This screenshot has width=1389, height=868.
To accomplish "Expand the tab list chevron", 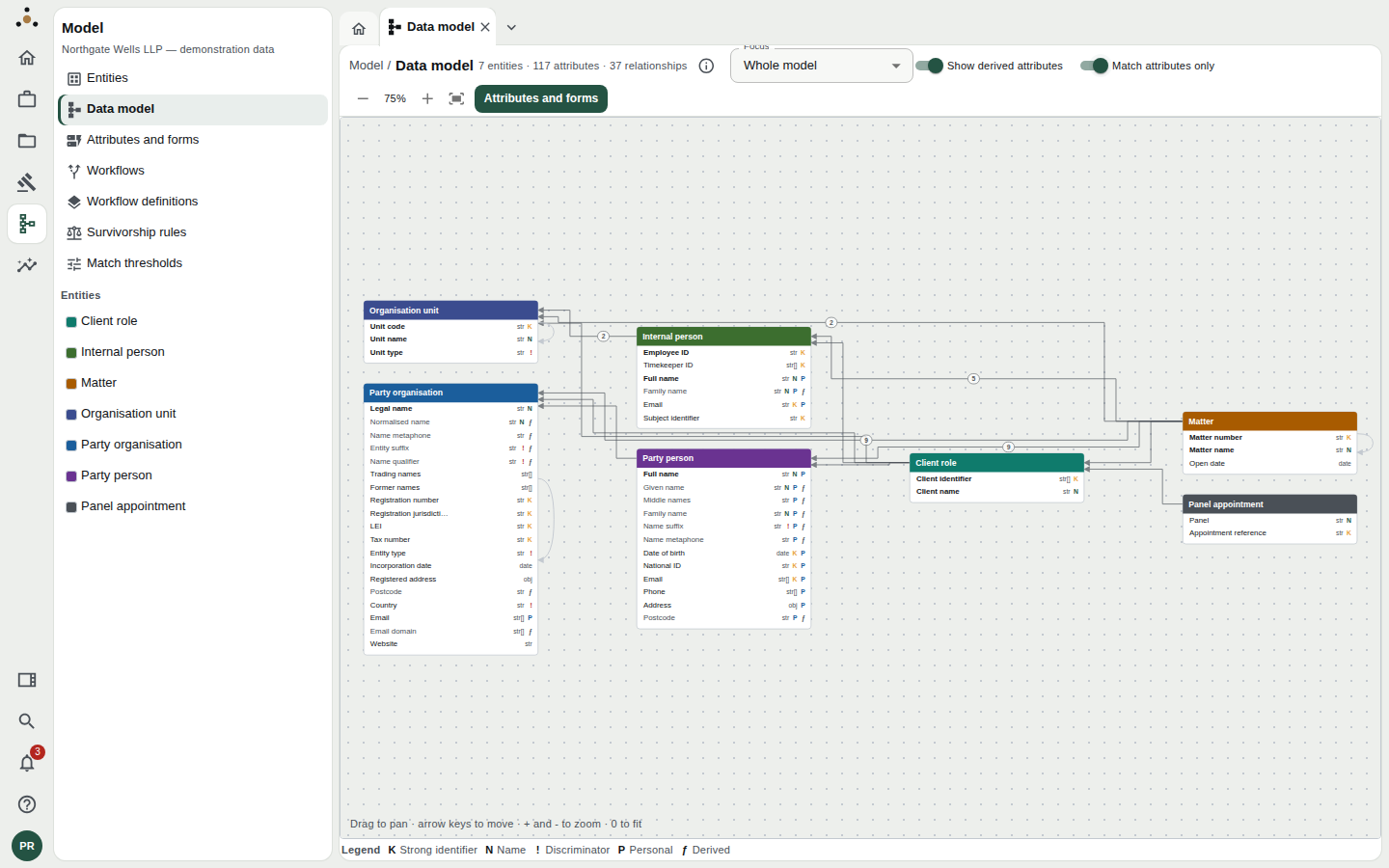I will (x=511, y=27).
